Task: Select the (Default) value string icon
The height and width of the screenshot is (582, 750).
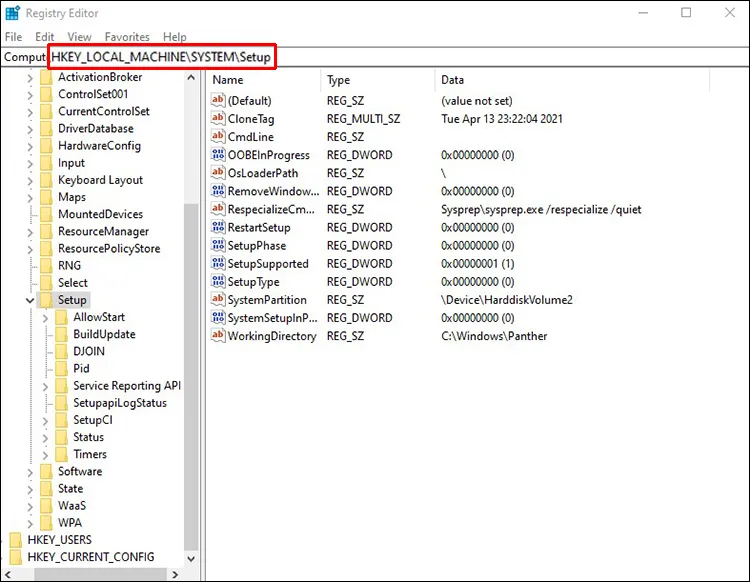Action: coord(218,100)
